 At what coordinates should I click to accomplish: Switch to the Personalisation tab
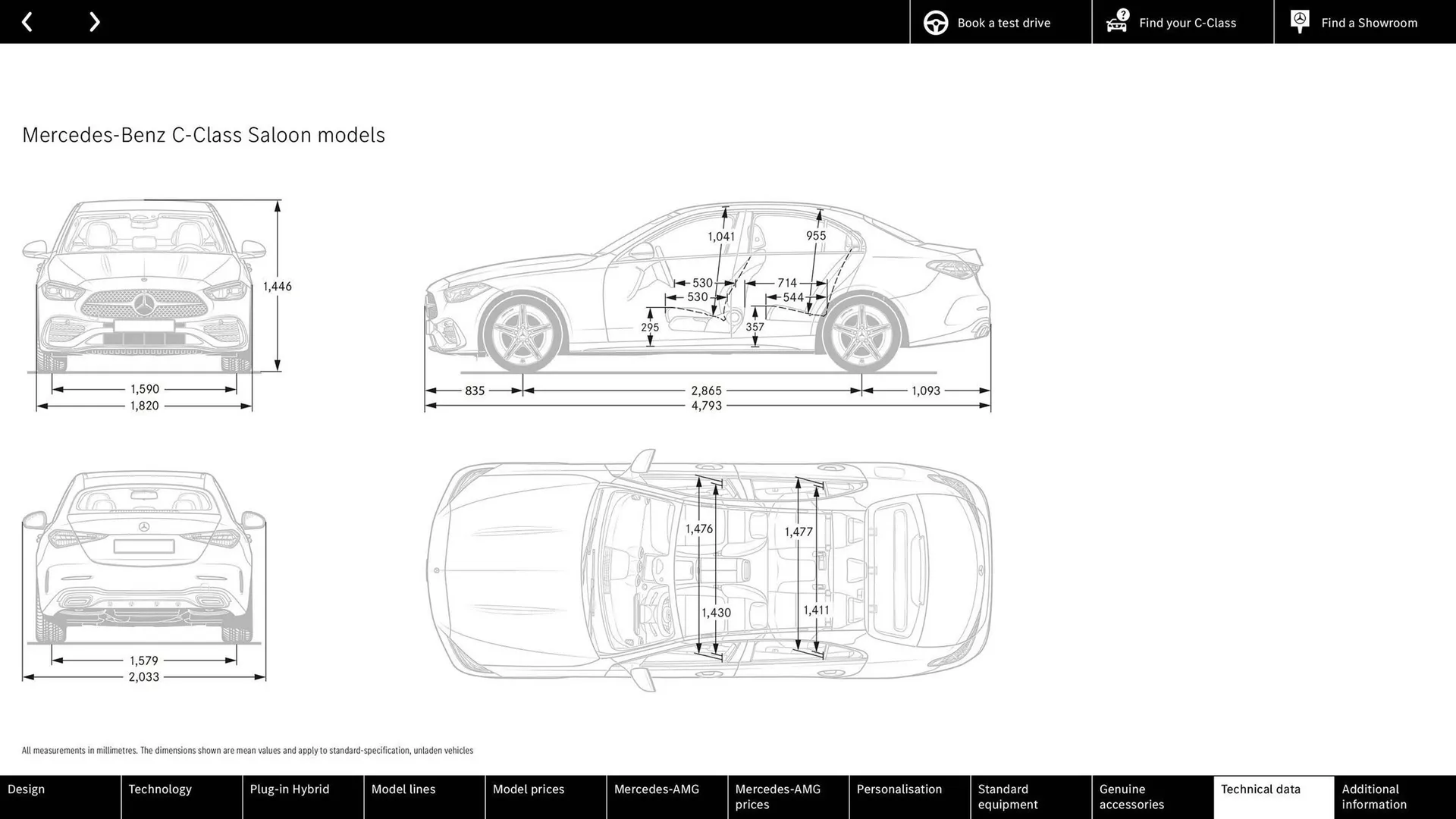tap(909, 797)
